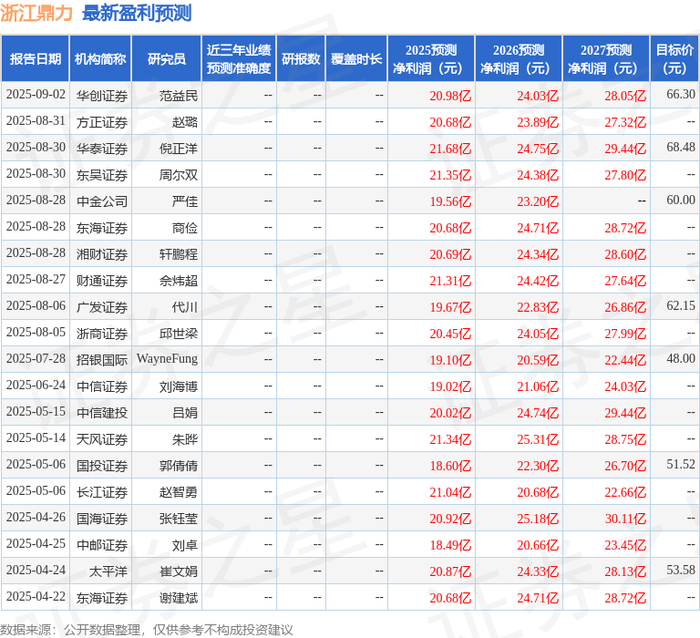This screenshot has height=638, width=700.
Task: Click the 浙江鼎力 title text
Action: point(36,13)
